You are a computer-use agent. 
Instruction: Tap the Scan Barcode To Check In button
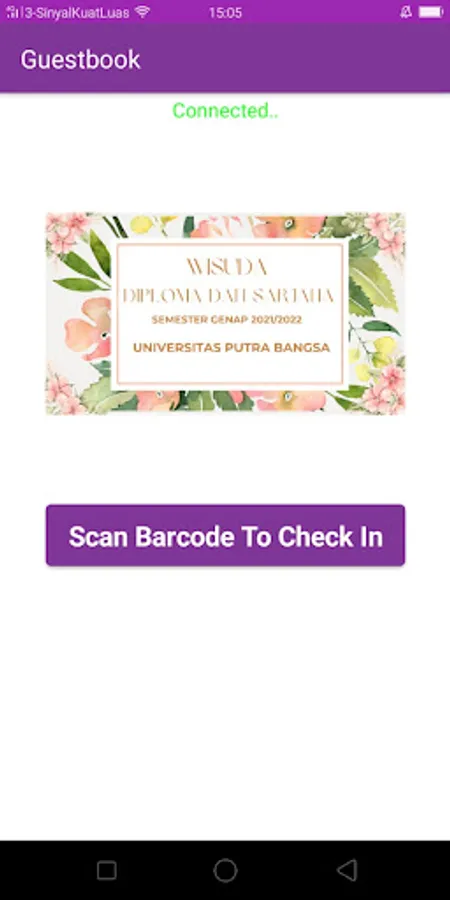[225, 536]
